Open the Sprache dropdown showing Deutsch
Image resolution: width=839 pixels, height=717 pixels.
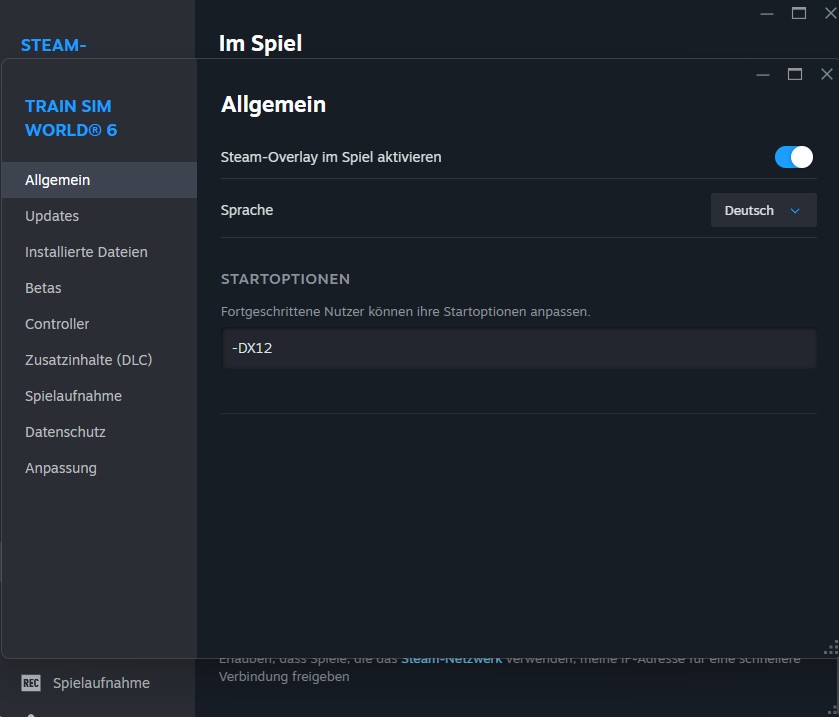click(763, 211)
